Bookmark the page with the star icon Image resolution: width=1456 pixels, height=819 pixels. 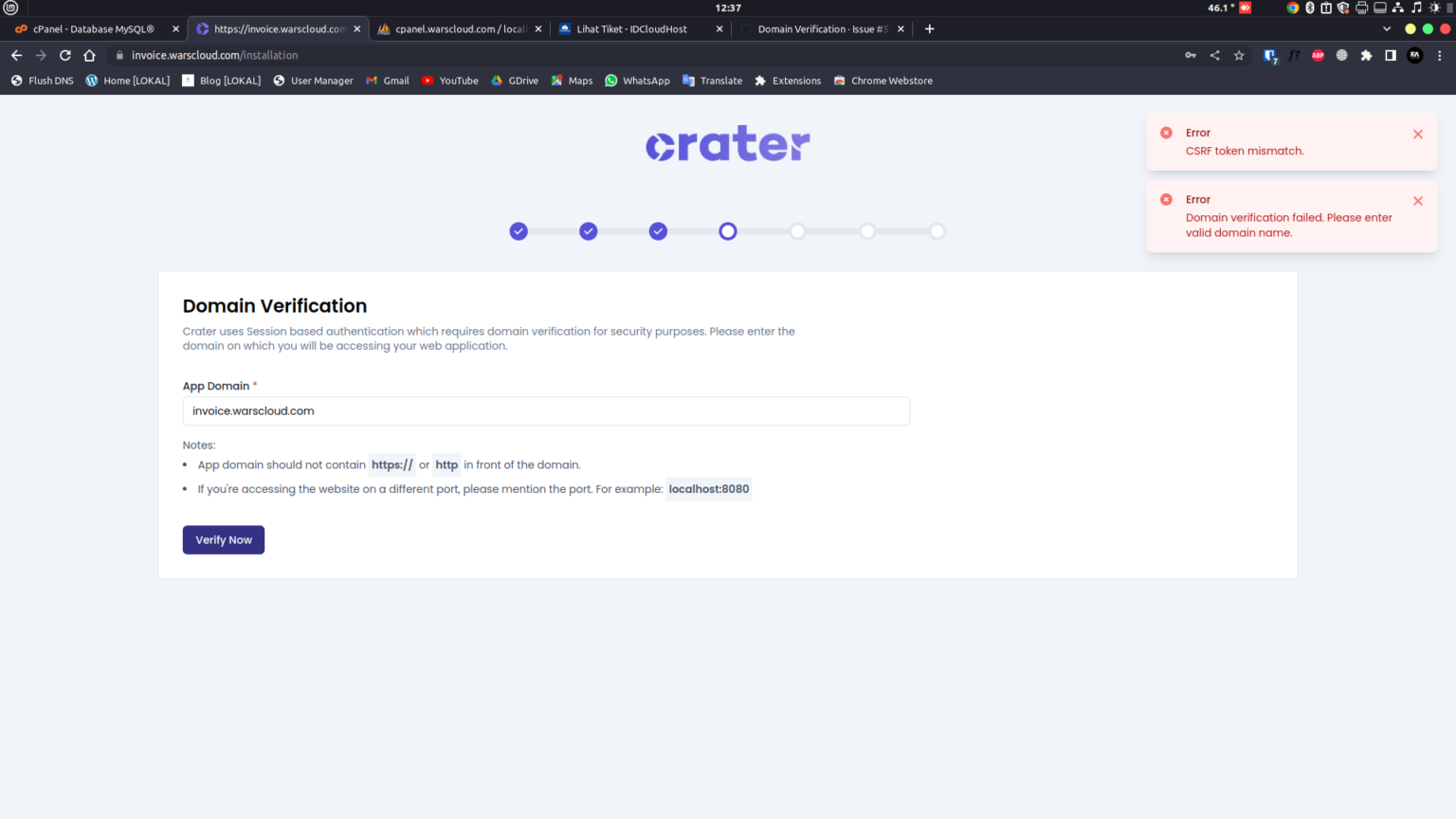click(1239, 55)
